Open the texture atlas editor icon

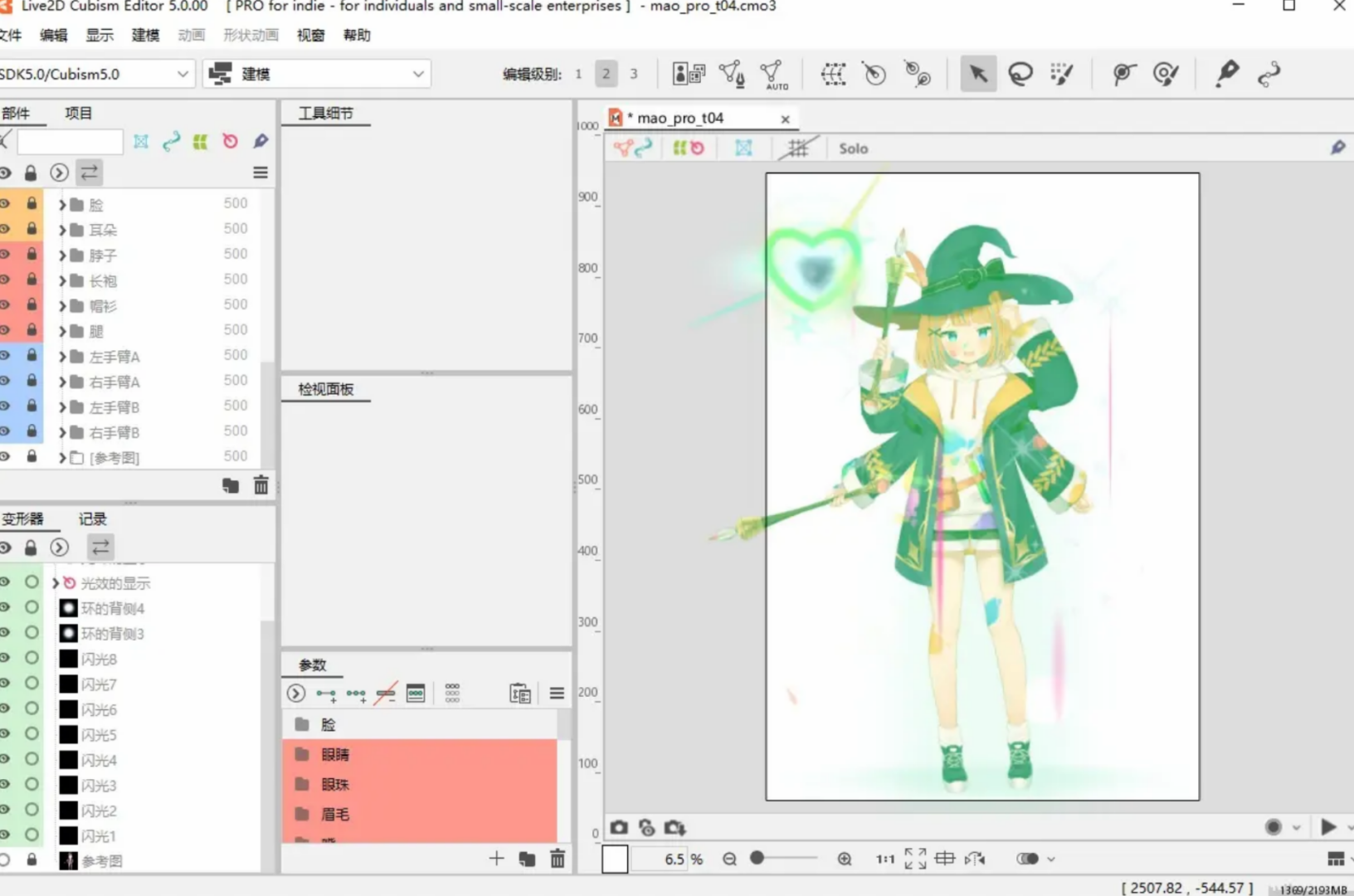689,74
